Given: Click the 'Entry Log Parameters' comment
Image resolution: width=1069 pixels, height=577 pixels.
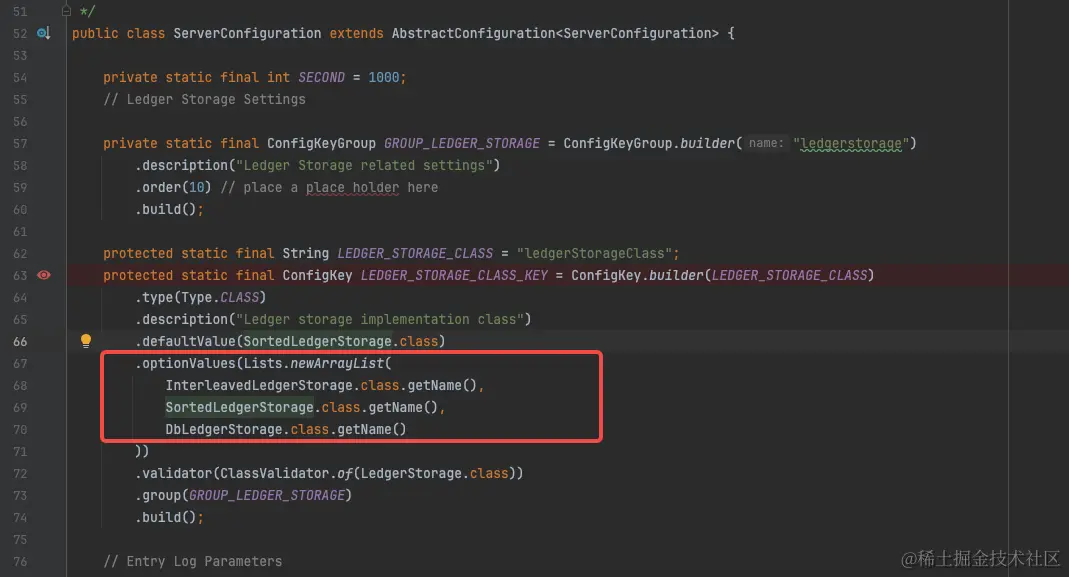Looking at the screenshot, I should click(x=192, y=561).
